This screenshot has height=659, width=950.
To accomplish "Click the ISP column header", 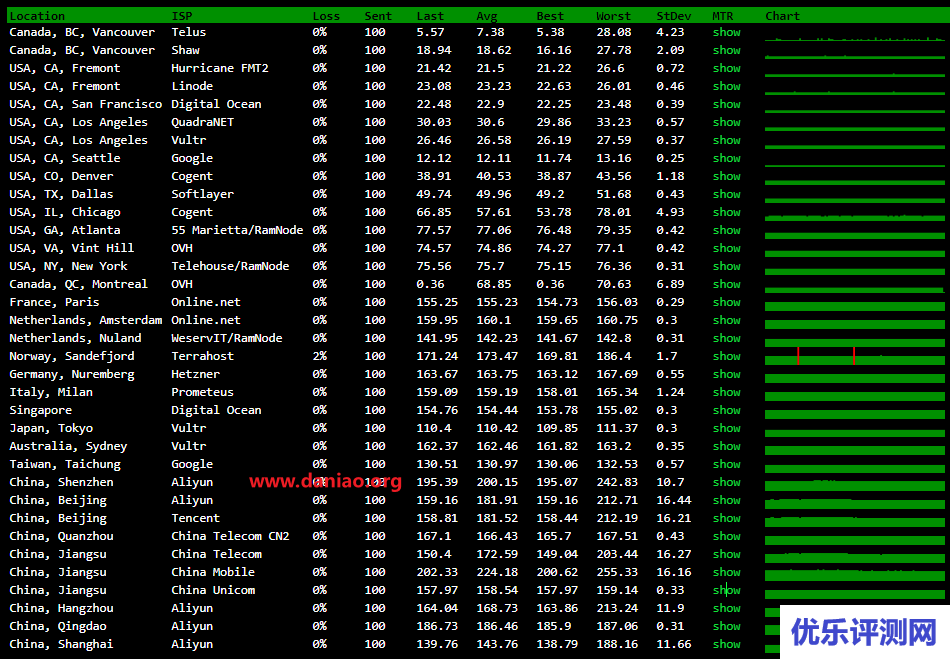I will [x=182, y=16].
